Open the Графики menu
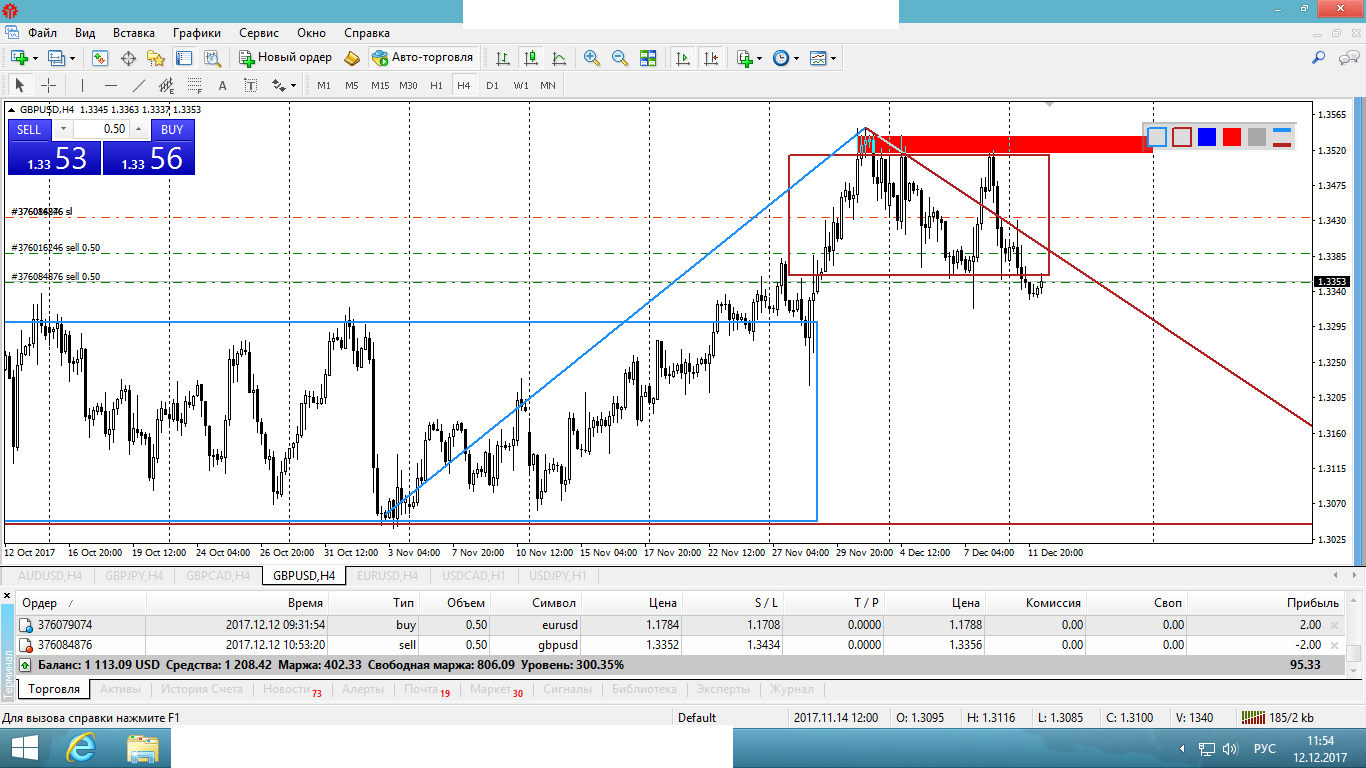 pyautogui.click(x=196, y=33)
